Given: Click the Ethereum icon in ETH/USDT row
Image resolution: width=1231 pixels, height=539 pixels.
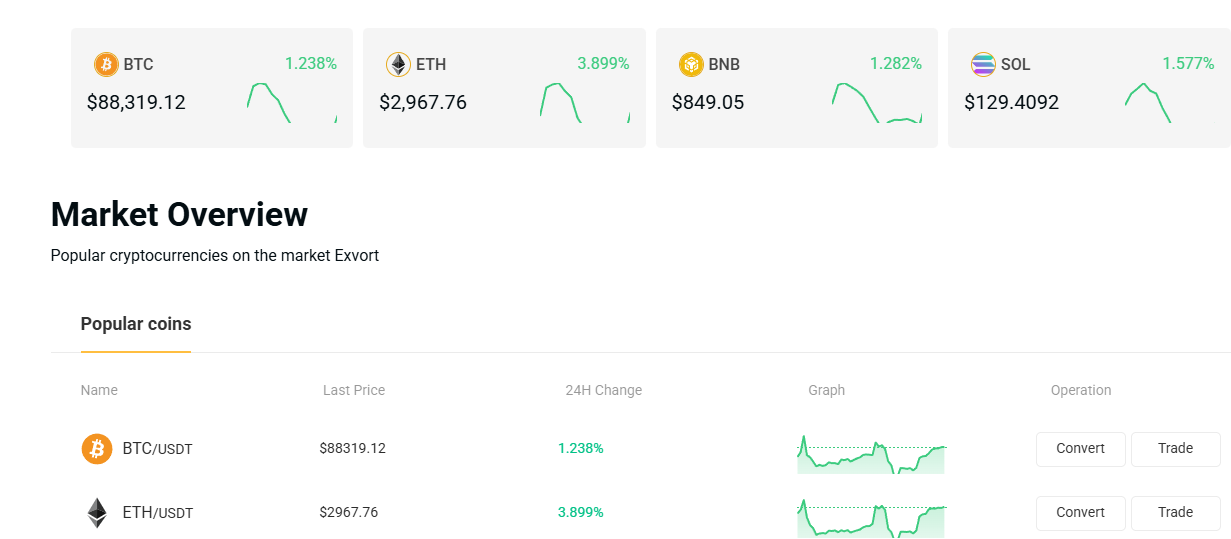Looking at the screenshot, I should tap(97, 513).
